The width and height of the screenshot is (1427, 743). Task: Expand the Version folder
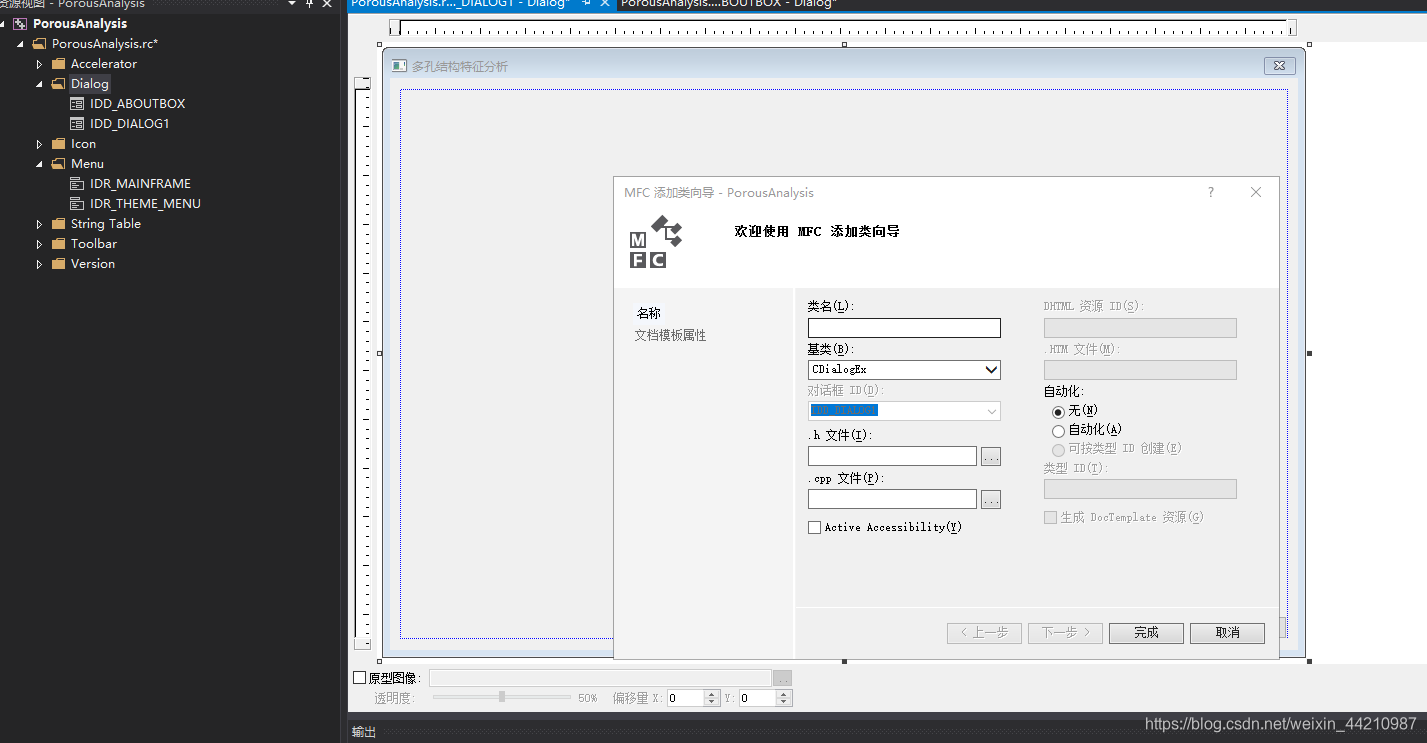tap(39, 264)
